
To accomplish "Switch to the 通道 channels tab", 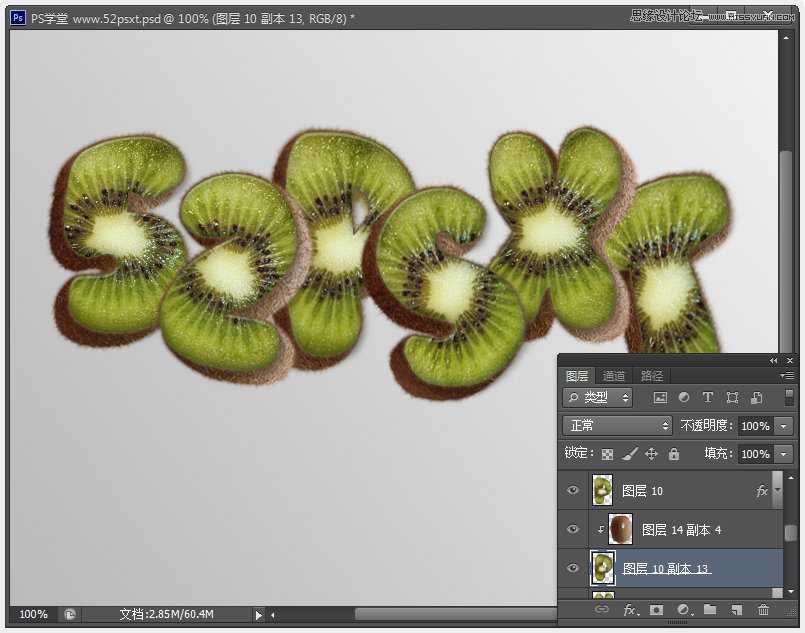I will pyautogui.click(x=614, y=376).
